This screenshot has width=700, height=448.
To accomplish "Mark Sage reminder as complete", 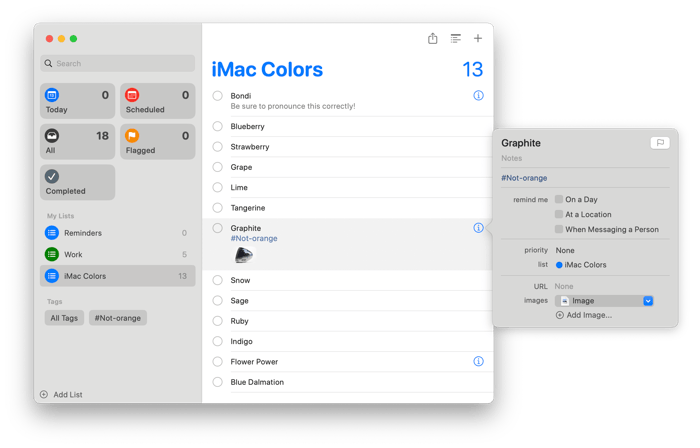I will 217,300.
